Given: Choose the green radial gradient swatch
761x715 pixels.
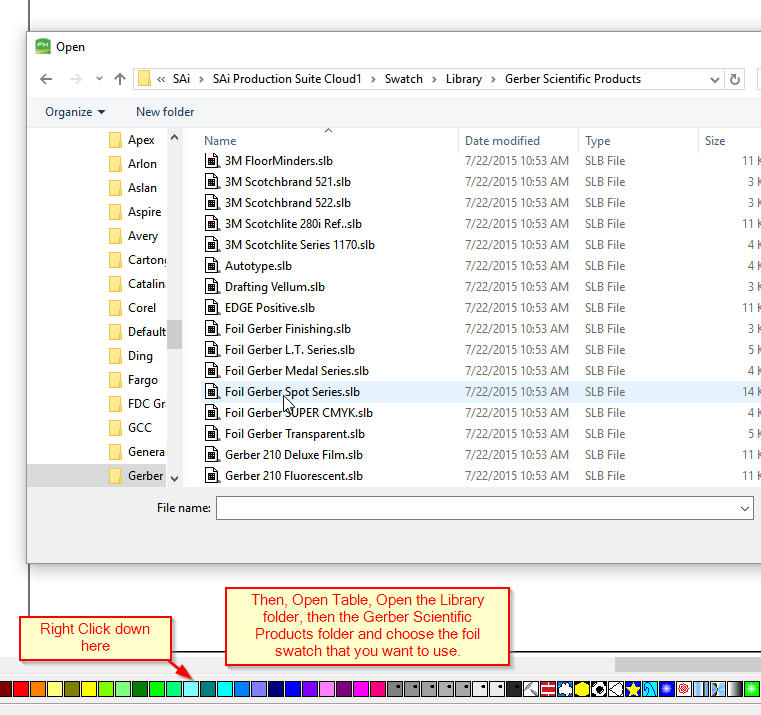Looking at the screenshot, I should (752, 689).
